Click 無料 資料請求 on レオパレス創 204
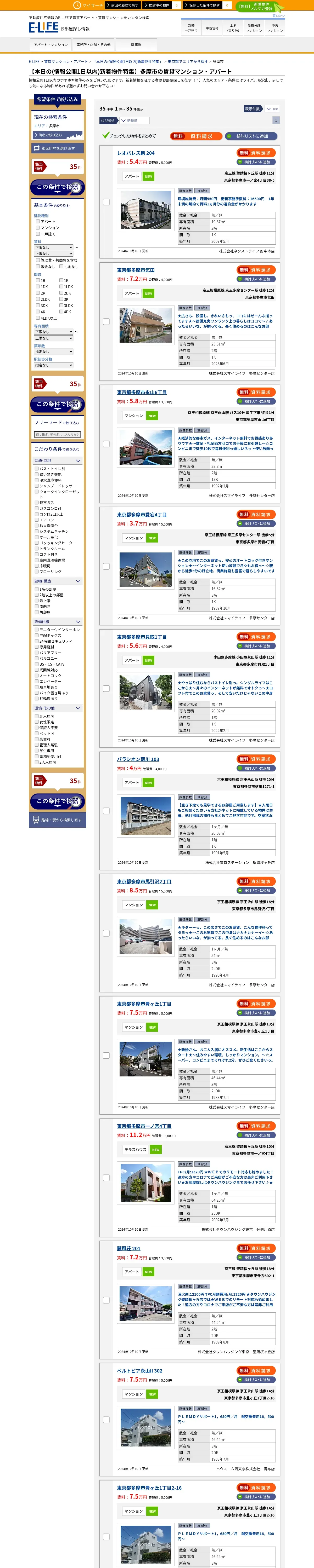This screenshot has width=314, height=1568. click(256, 153)
